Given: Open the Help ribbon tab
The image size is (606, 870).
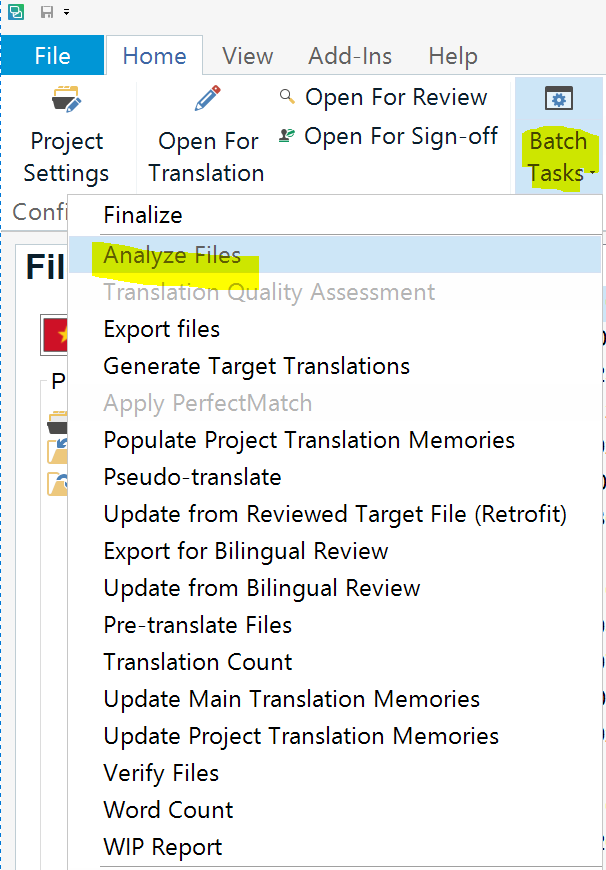Looking at the screenshot, I should (x=452, y=56).
